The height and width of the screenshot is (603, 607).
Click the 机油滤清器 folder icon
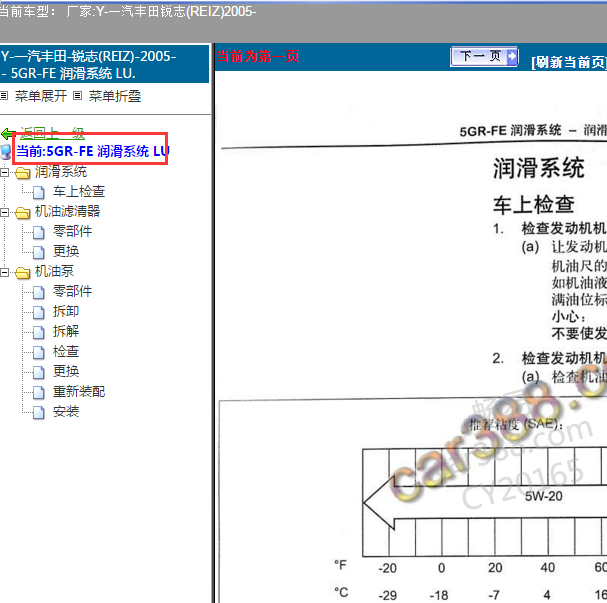pyautogui.click(x=23, y=212)
